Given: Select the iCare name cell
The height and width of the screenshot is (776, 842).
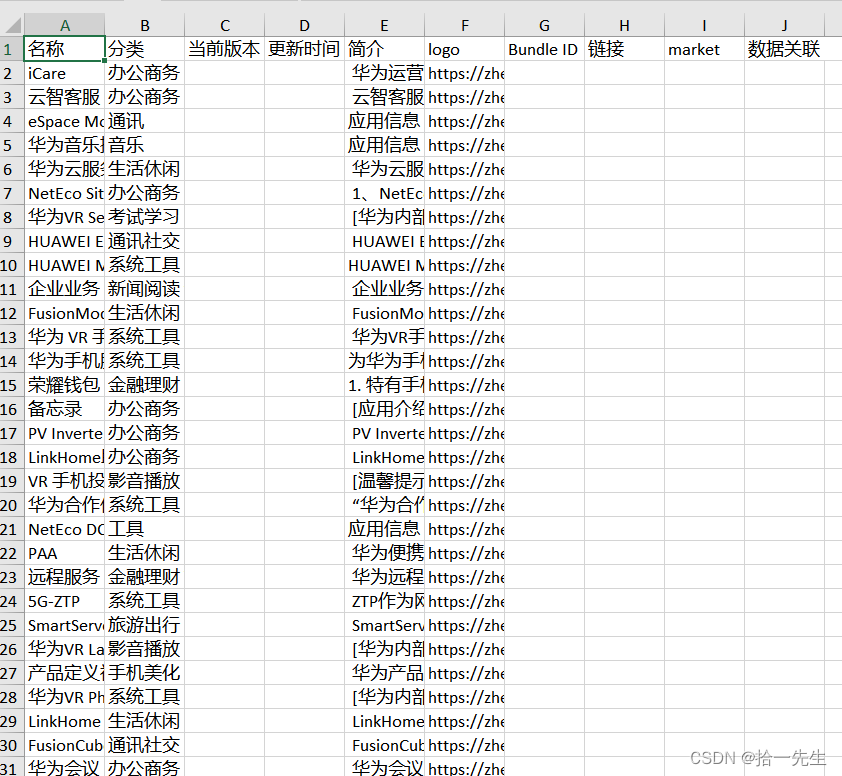Looking at the screenshot, I should (64, 73).
